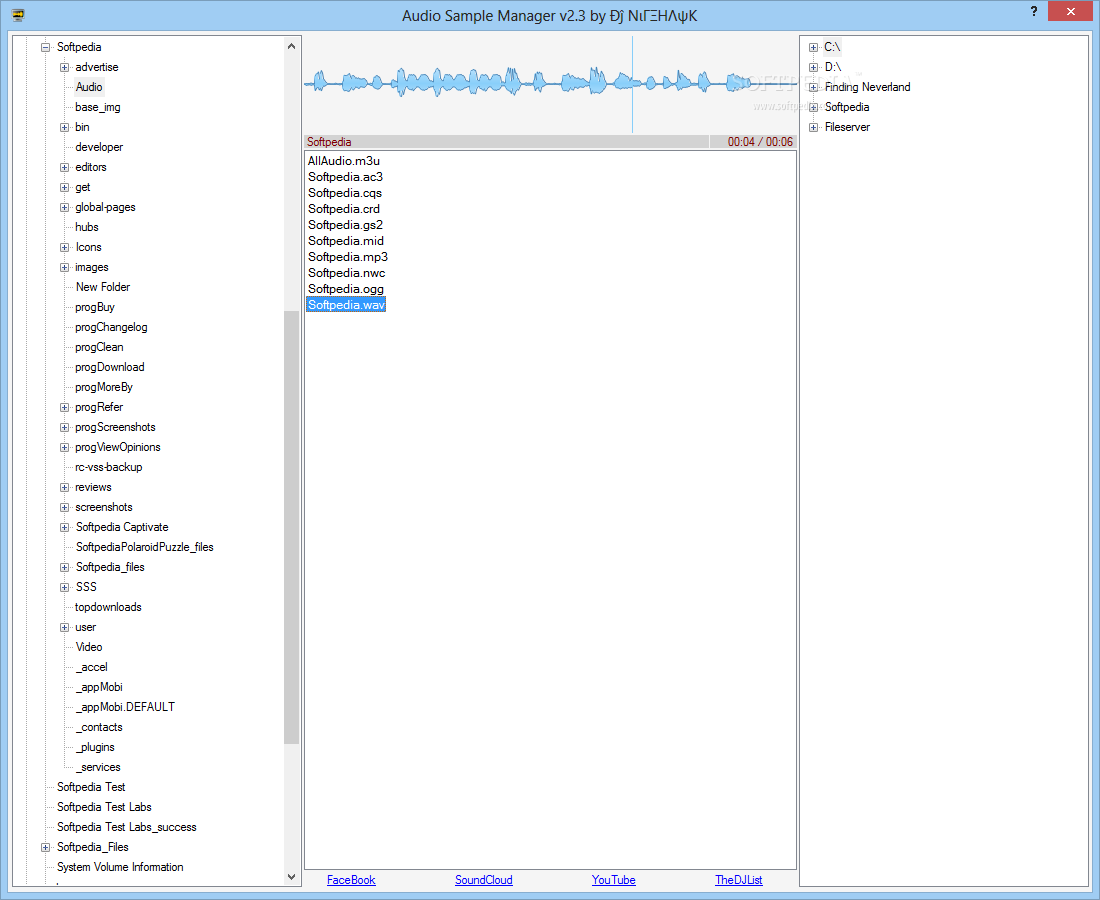Select the Softpedia.ogg file
Viewport: 1100px width, 900px height.
point(346,290)
